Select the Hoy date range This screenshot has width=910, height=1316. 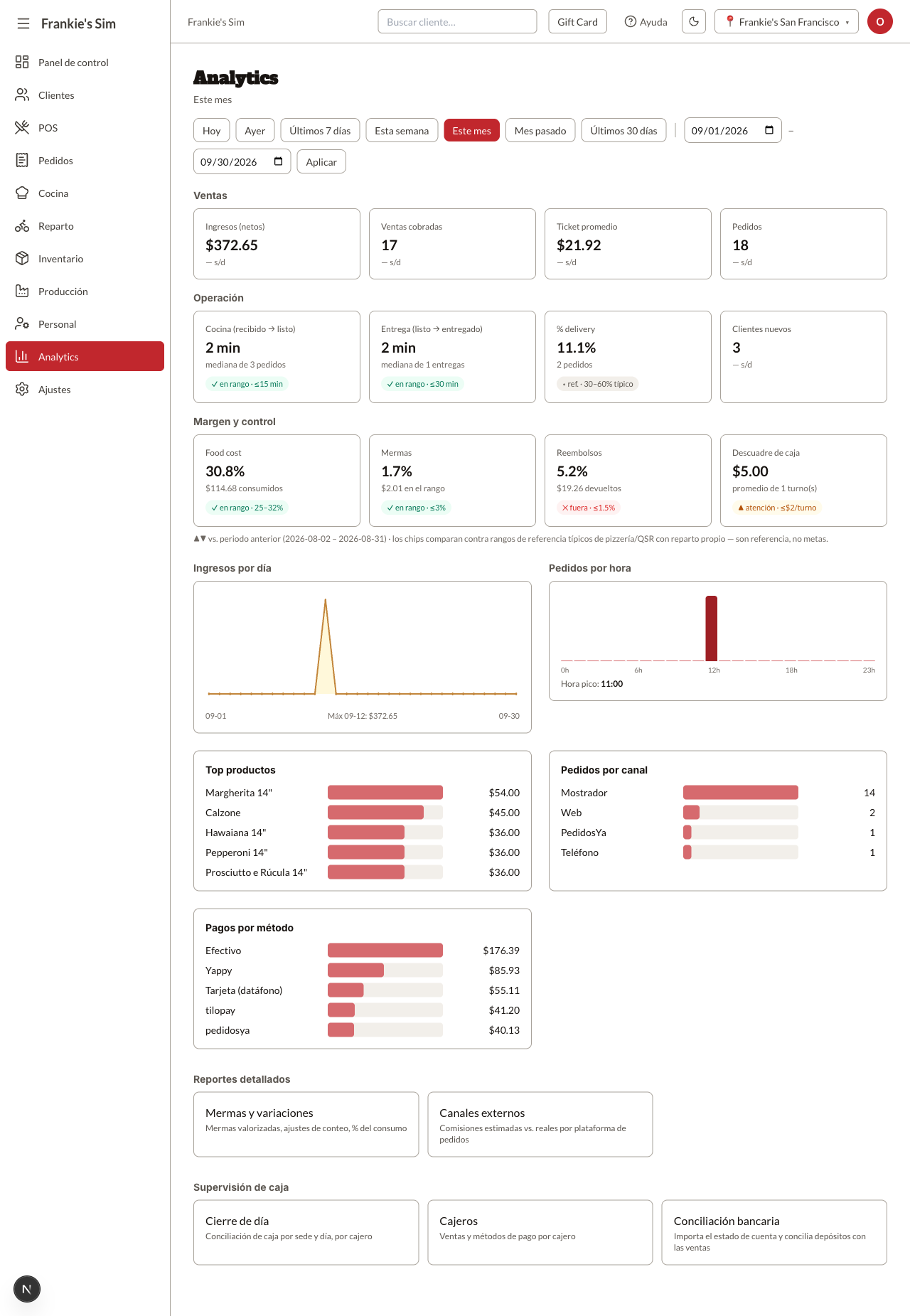point(212,130)
